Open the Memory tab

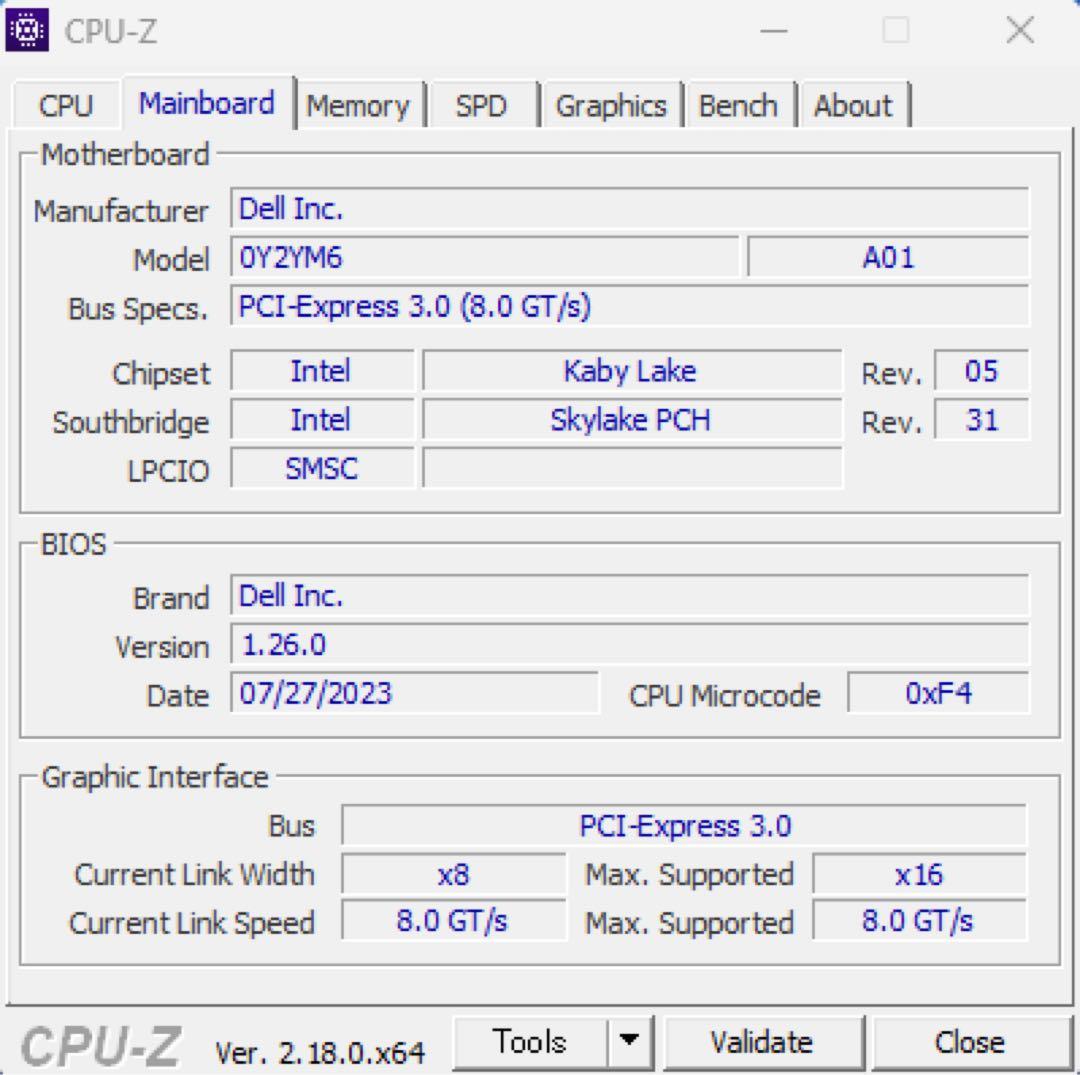pyautogui.click(x=360, y=105)
